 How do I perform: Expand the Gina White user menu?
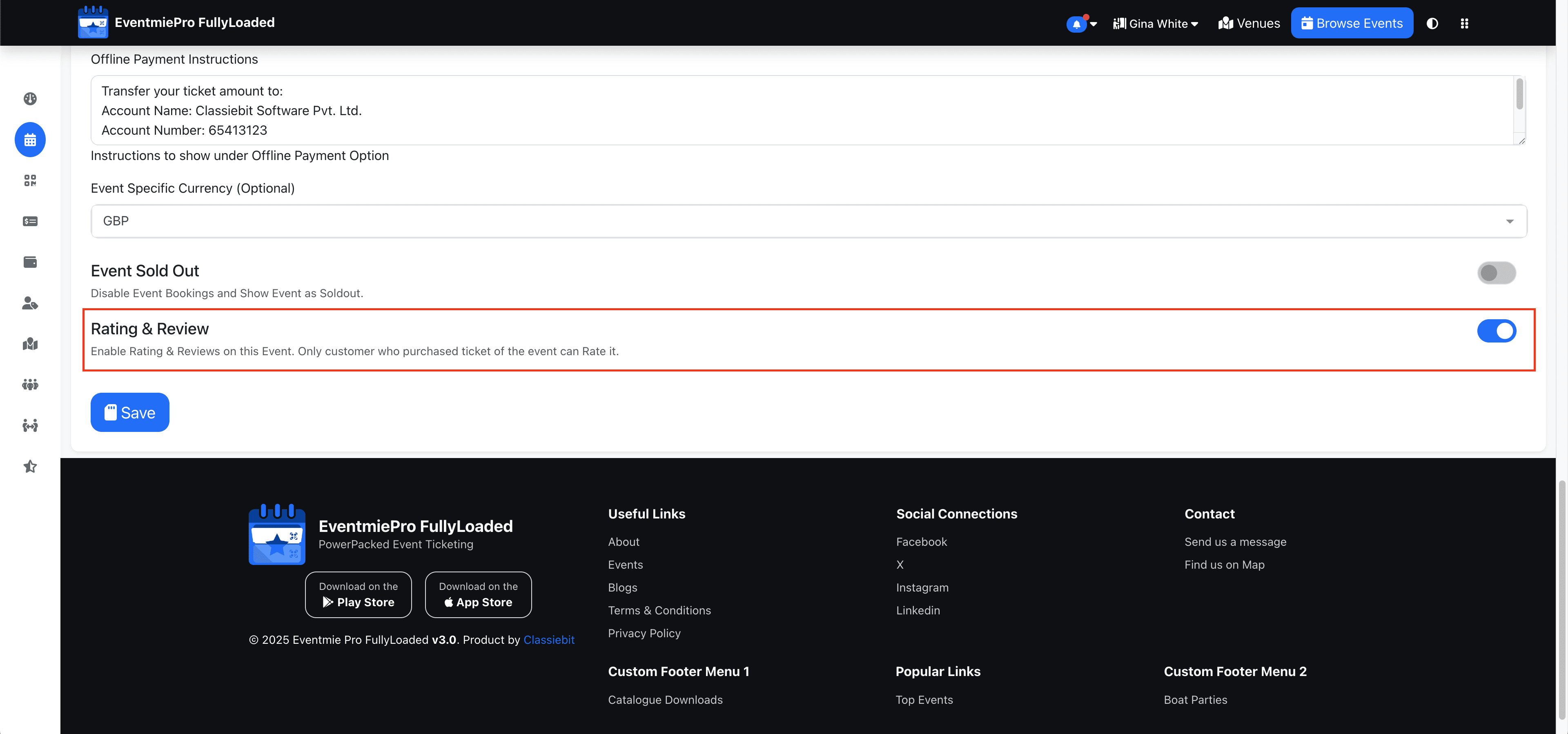pyautogui.click(x=1155, y=23)
